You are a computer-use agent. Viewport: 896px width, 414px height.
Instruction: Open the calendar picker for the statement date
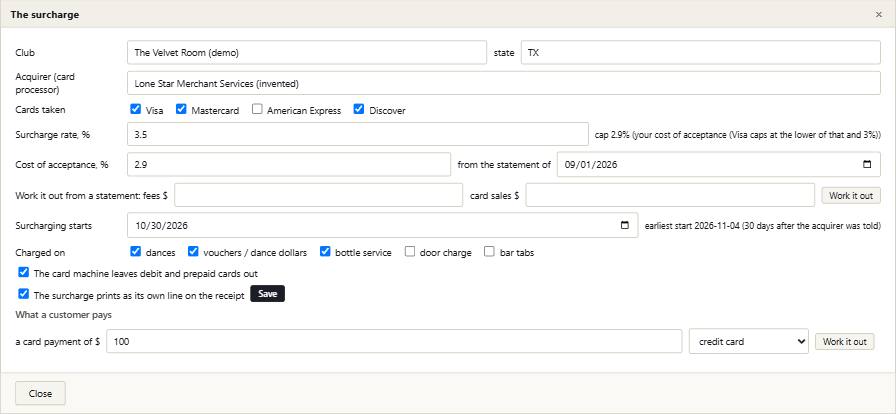click(x=867, y=164)
